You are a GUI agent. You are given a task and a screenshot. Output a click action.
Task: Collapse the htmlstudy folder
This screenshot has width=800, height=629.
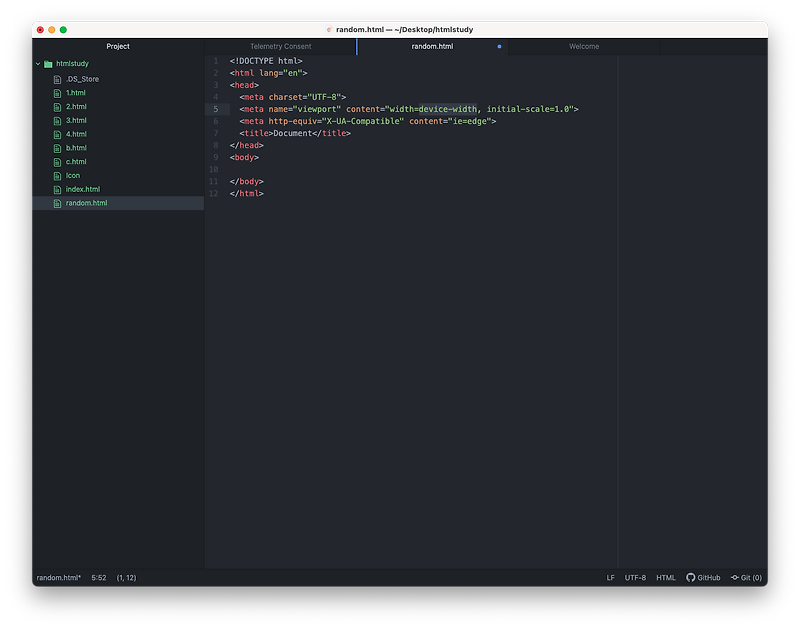pyautogui.click(x=37, y=63)
